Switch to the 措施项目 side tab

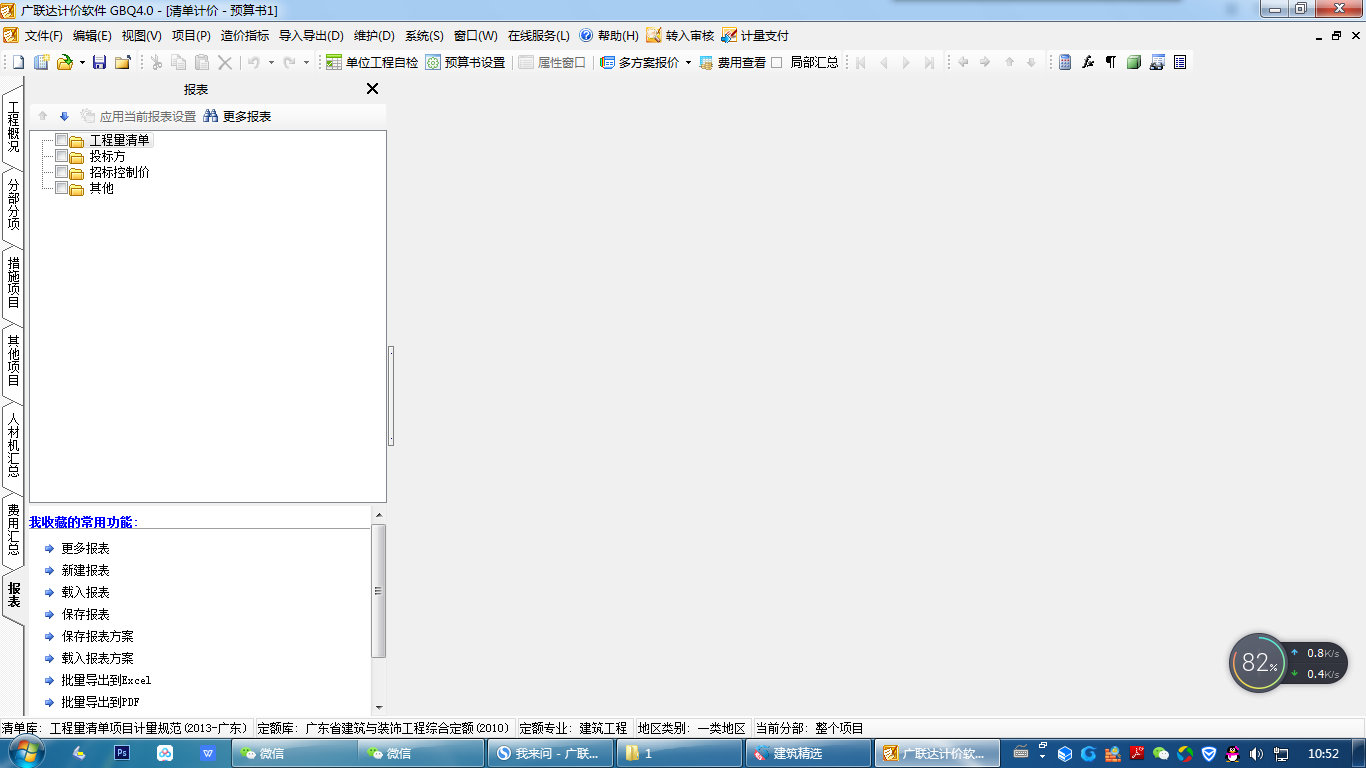point(13,282)
